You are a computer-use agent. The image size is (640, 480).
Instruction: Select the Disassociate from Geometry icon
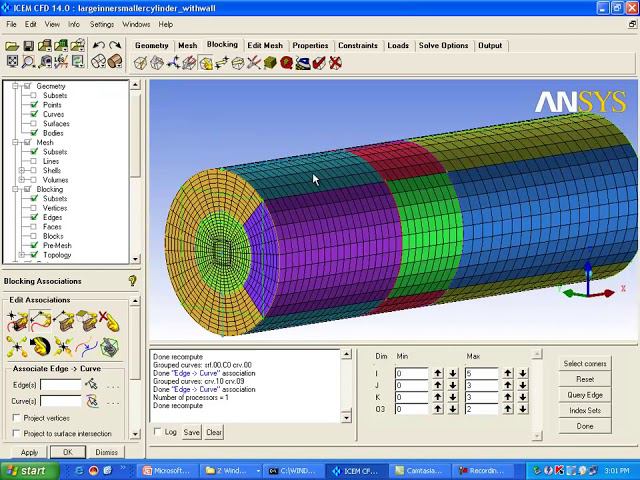coord(109,321)
